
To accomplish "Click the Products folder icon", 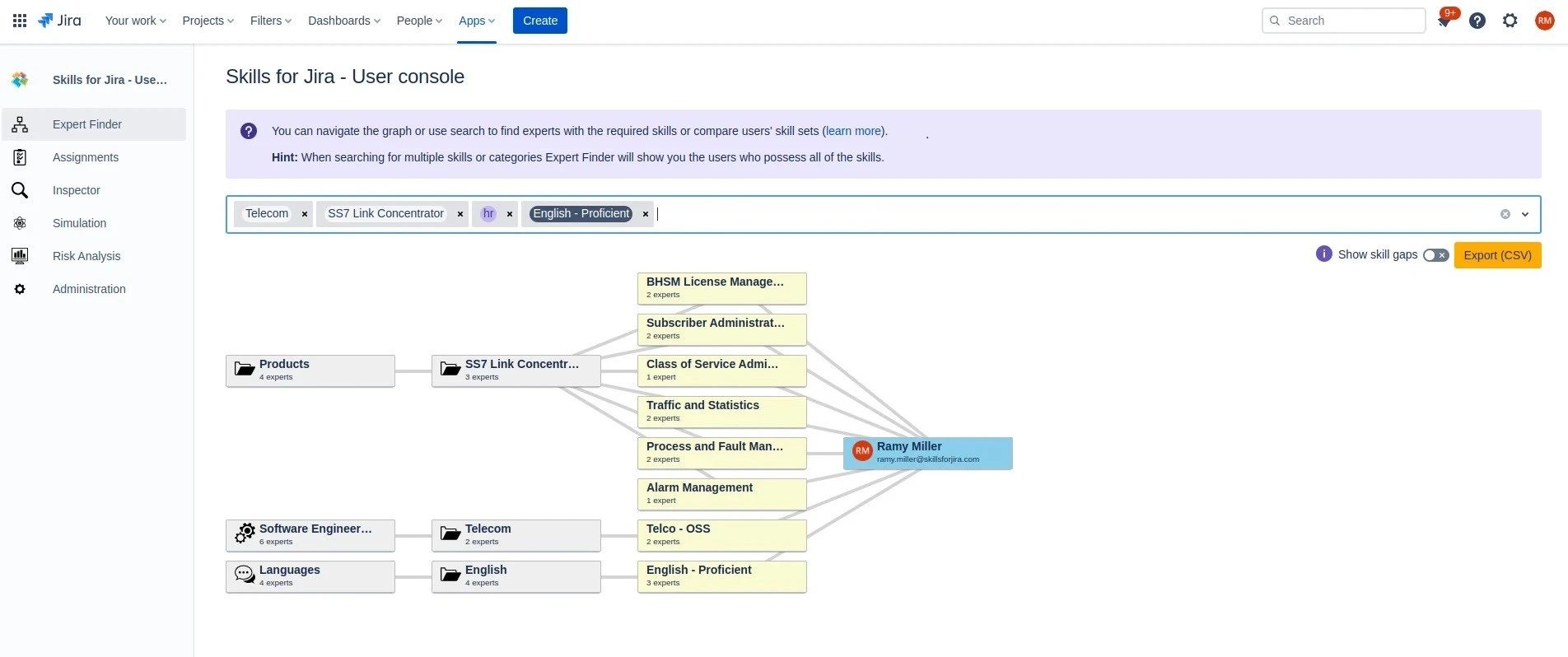I will point(245,369).
